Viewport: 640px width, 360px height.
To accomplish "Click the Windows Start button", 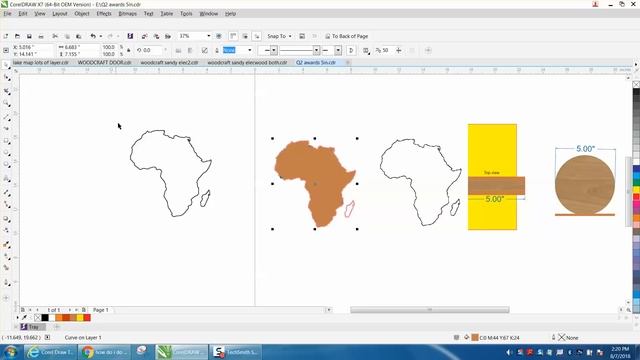I will (x=10, y=352).
